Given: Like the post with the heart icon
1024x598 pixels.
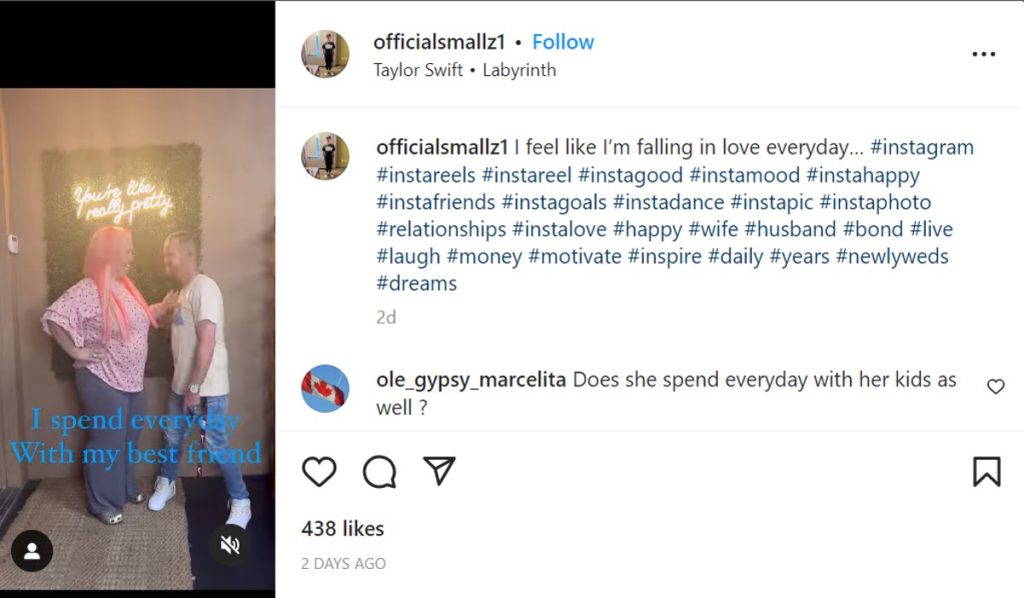Looking at the screenshot, I should [319, 471].
